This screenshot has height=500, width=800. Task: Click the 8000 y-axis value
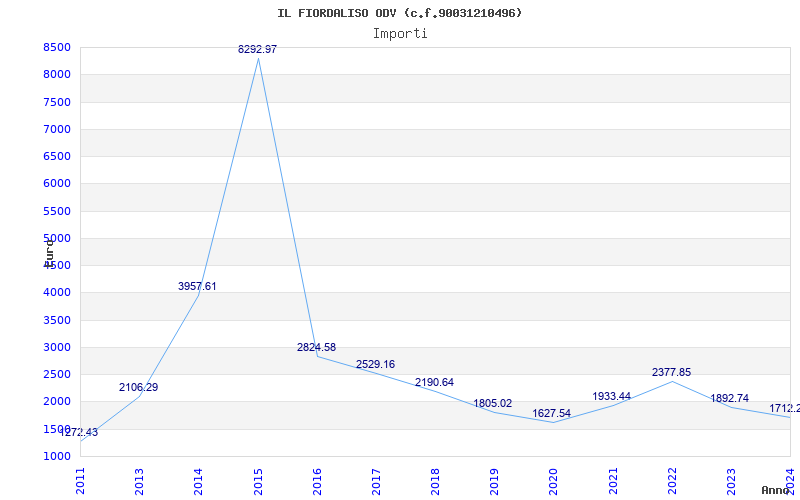(57, 74)
